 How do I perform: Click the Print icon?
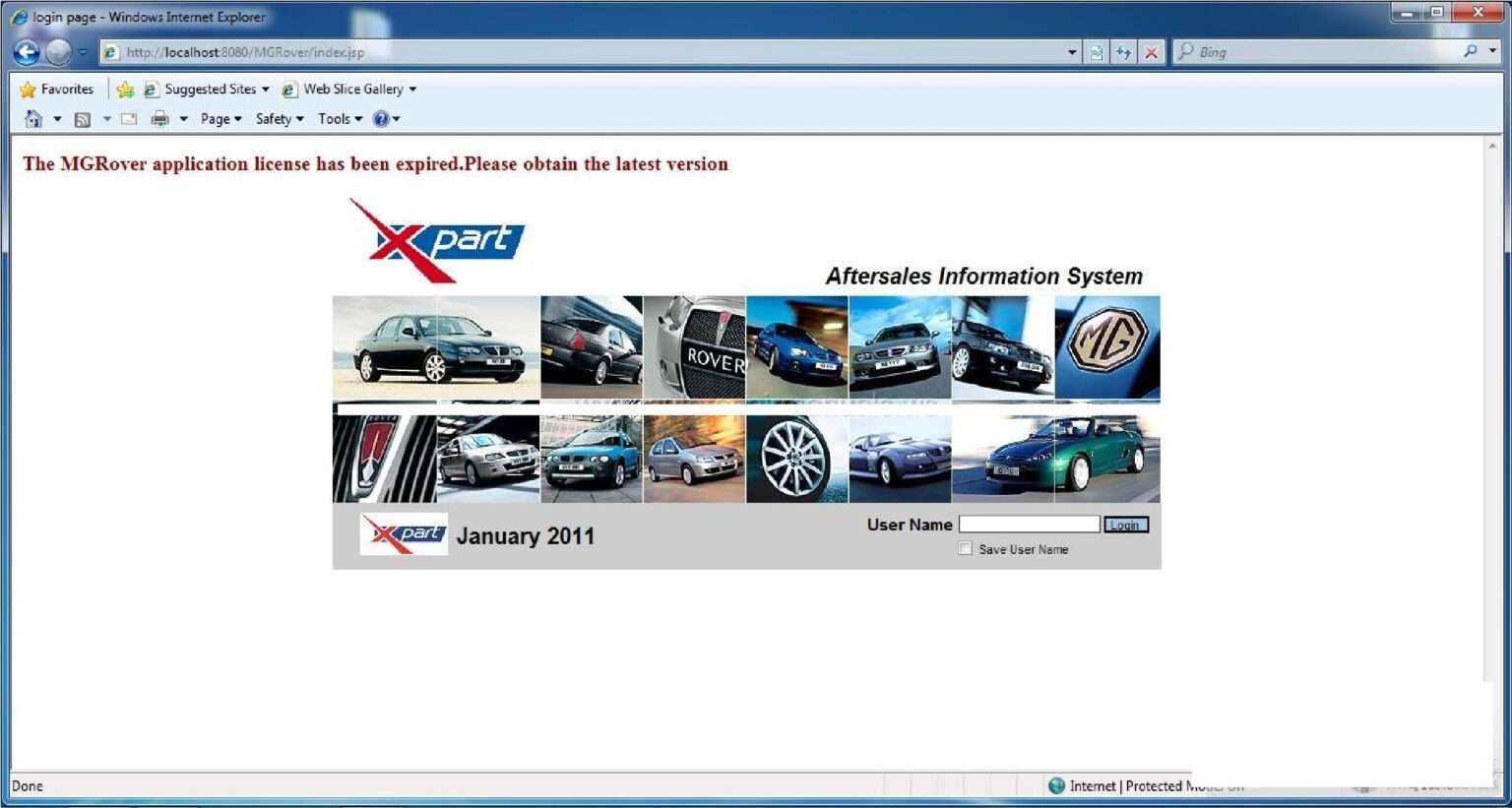159,119
